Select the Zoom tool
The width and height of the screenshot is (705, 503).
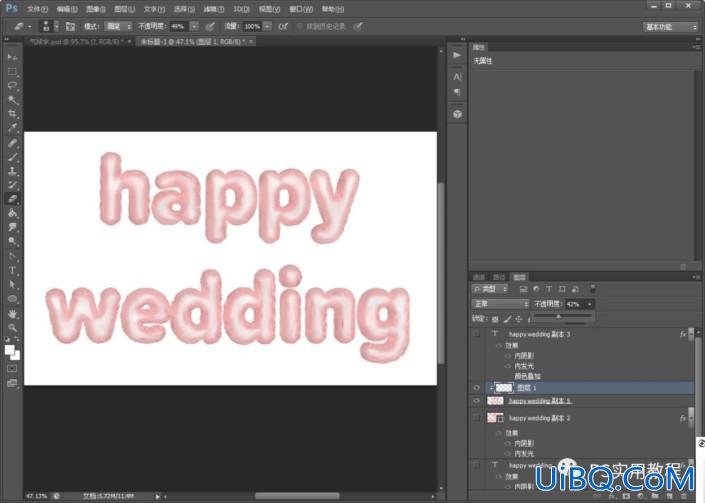point(12,328)
